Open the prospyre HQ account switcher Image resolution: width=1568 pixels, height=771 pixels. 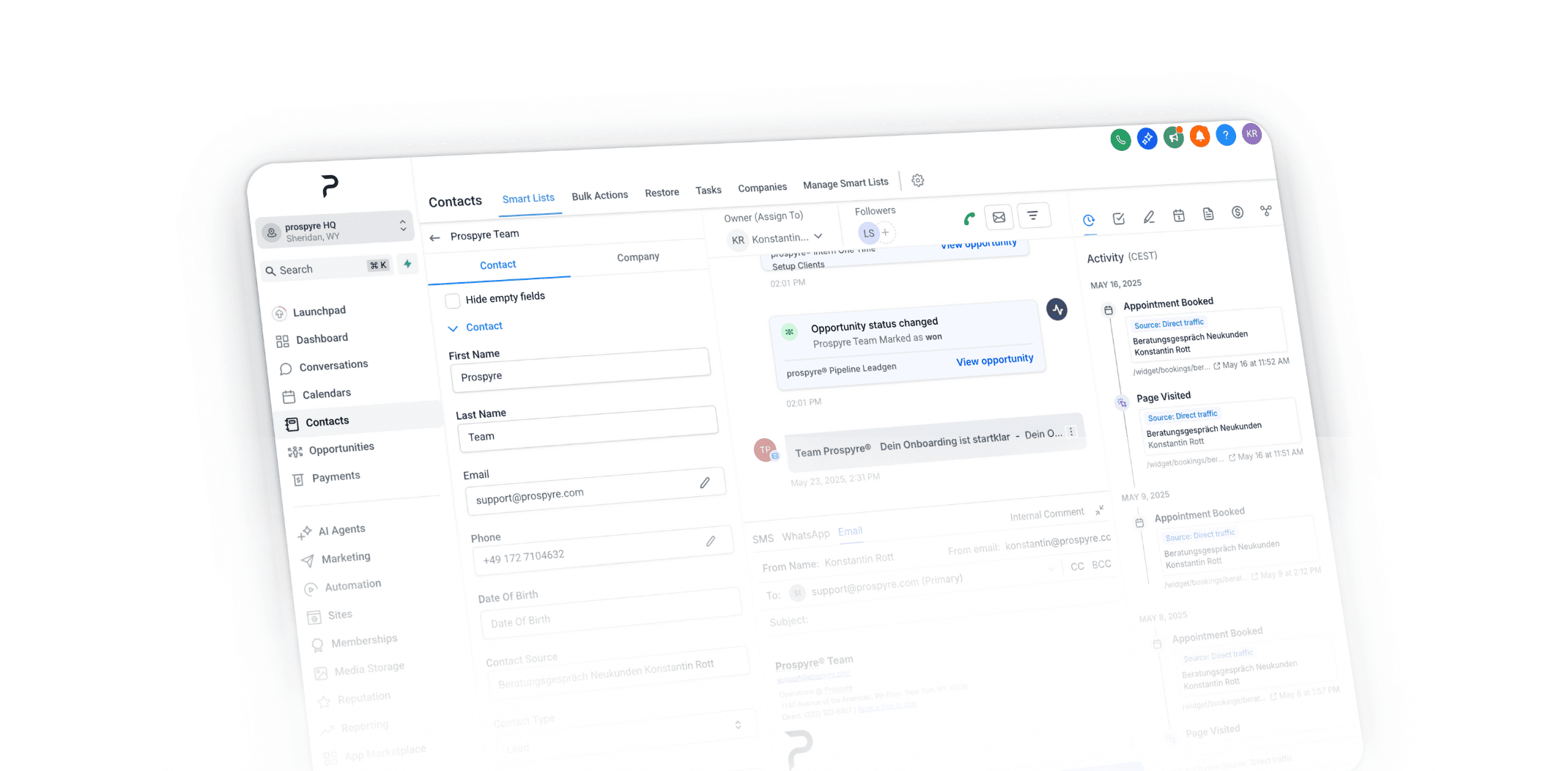335,230
